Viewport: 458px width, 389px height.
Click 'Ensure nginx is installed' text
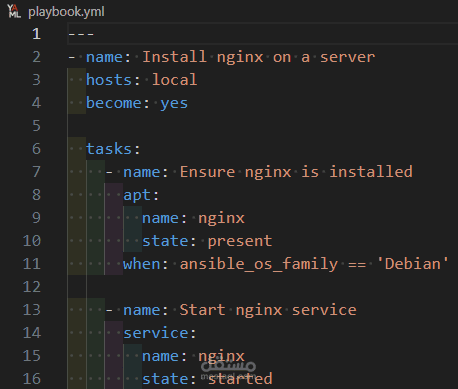click(x=296, y=172)
